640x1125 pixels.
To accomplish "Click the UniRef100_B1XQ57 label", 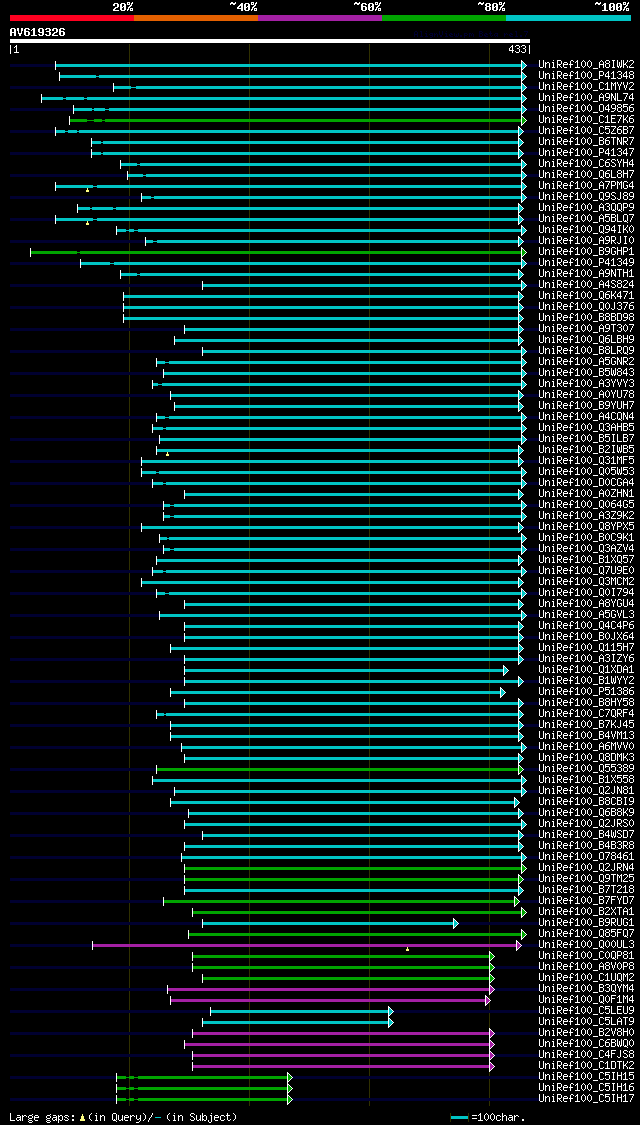I will click(586, 560).
